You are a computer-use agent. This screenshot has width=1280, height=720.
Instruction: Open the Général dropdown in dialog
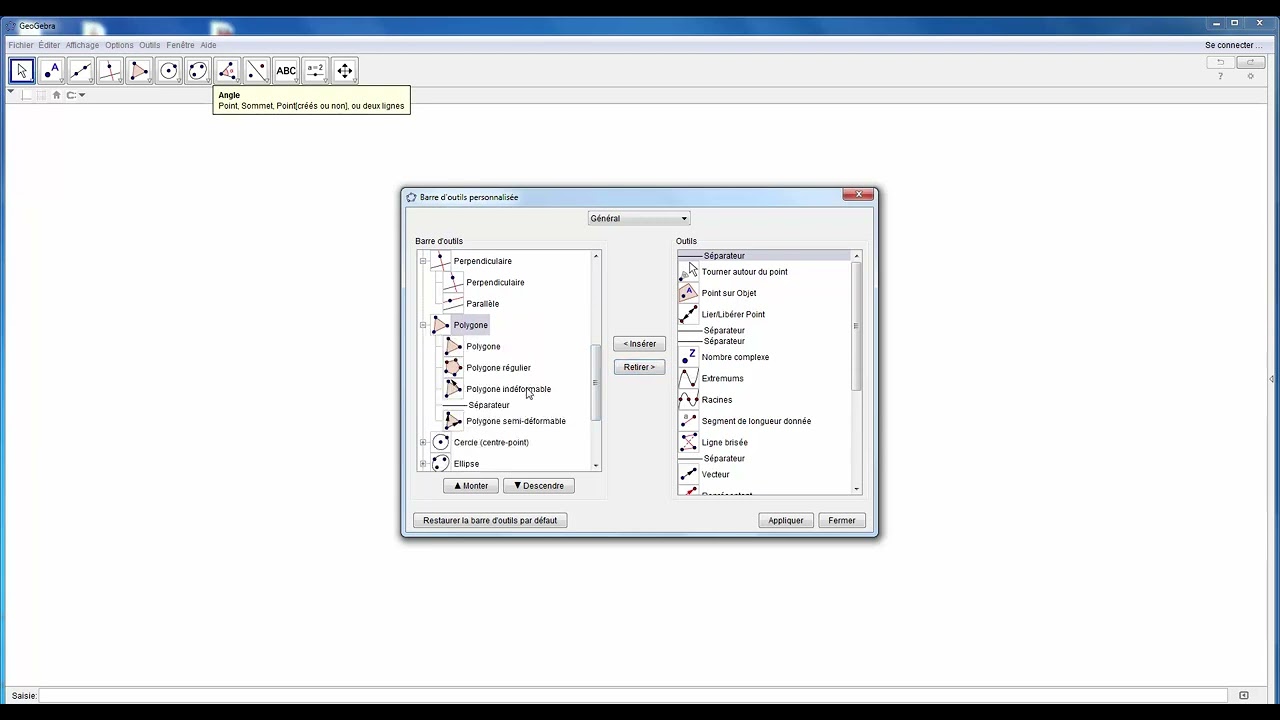pos(639,218)
